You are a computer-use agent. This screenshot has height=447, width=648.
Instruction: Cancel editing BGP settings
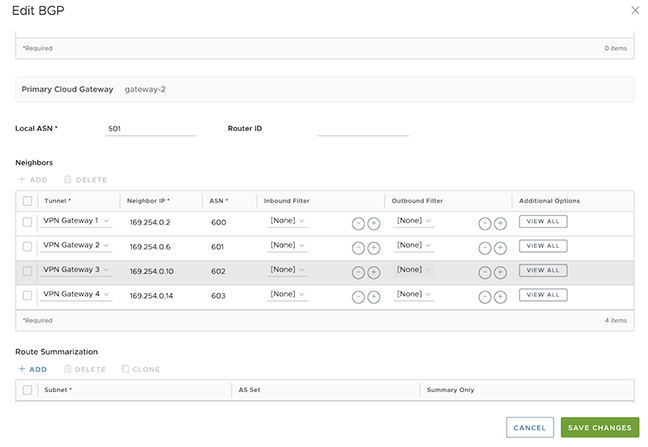point(529,427)
